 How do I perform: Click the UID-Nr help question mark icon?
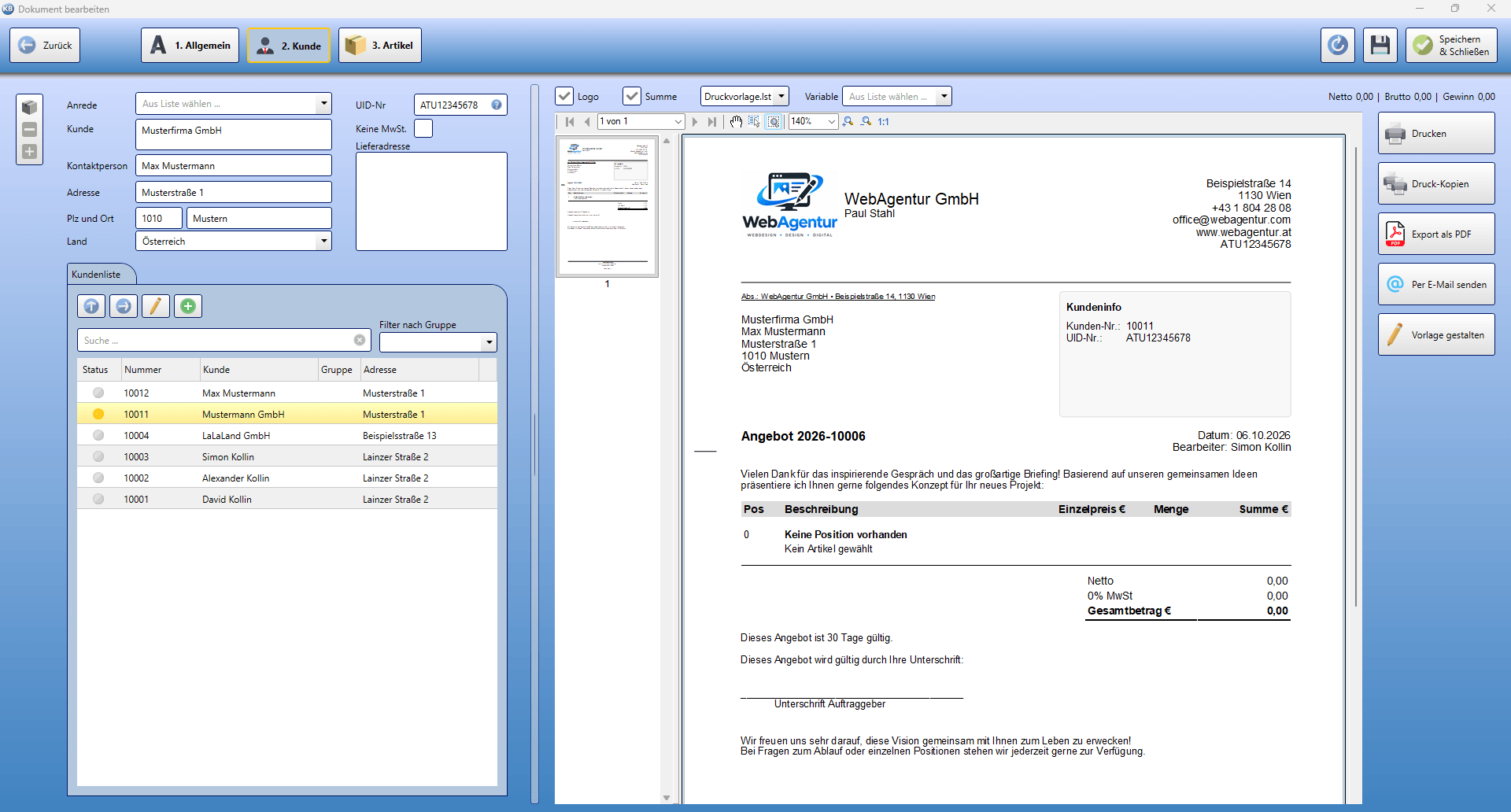(497, 105)
